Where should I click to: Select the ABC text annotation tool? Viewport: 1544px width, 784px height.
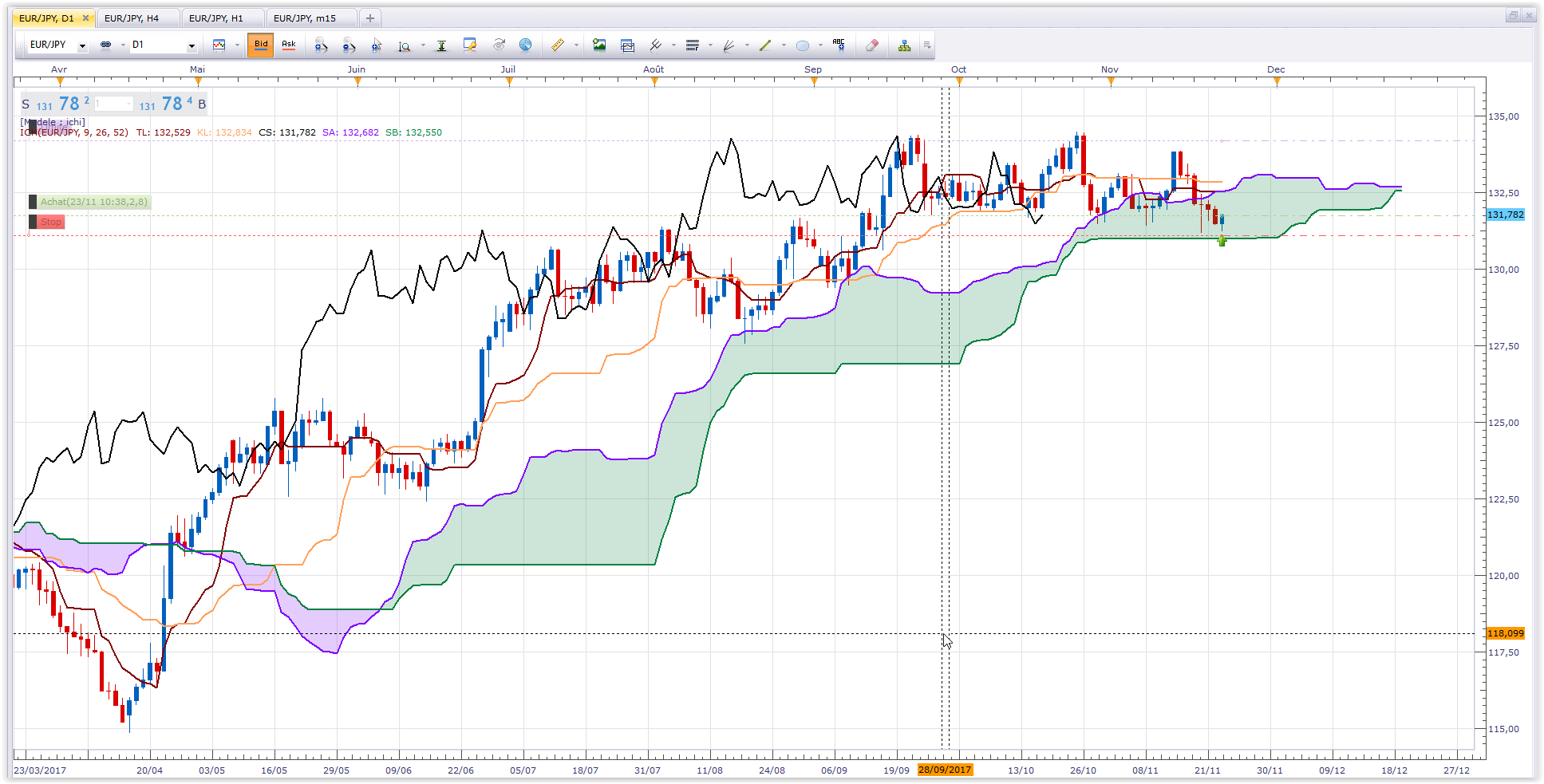pos(839,45)
